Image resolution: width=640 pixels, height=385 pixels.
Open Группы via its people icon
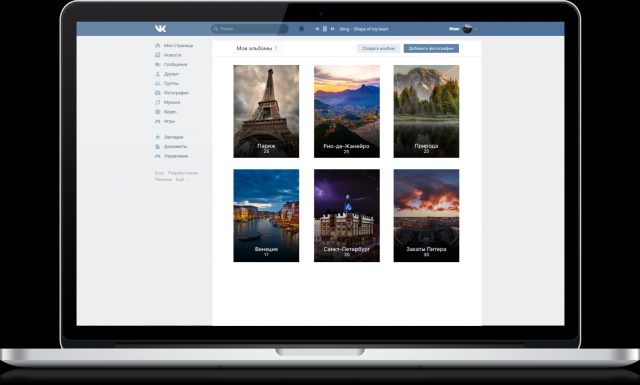(x=158, y=83)
